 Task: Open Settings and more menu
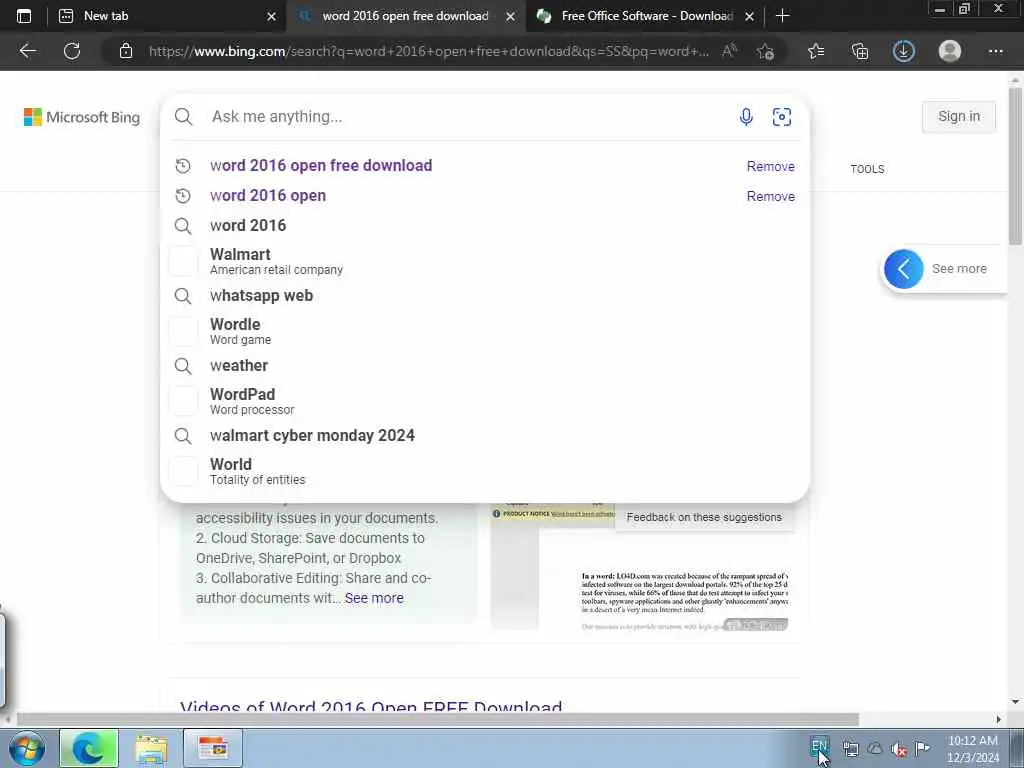[x=995, y=51]
